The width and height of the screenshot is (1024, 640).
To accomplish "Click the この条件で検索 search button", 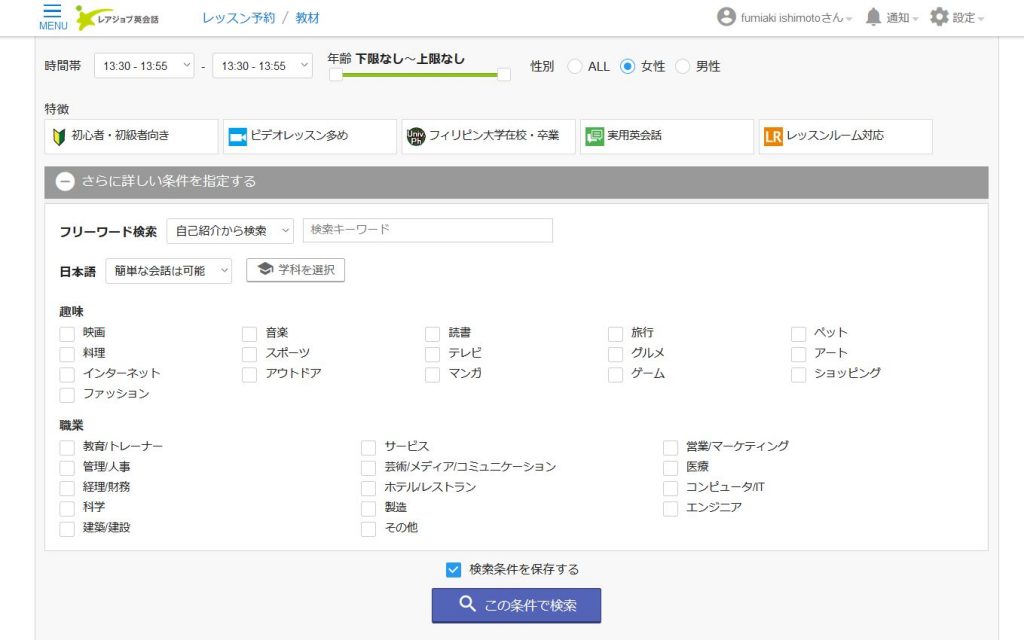I will [516, 605].
